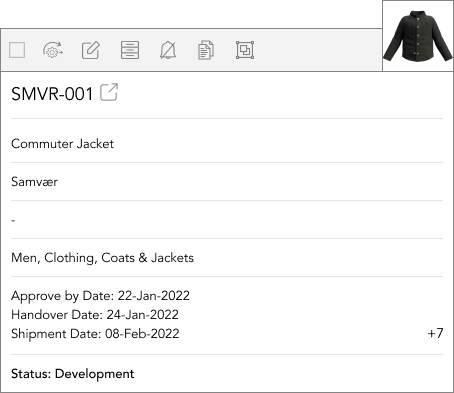The image size is (454, 393).
Task: Click the Status: Development label
Action: [73, 374]
